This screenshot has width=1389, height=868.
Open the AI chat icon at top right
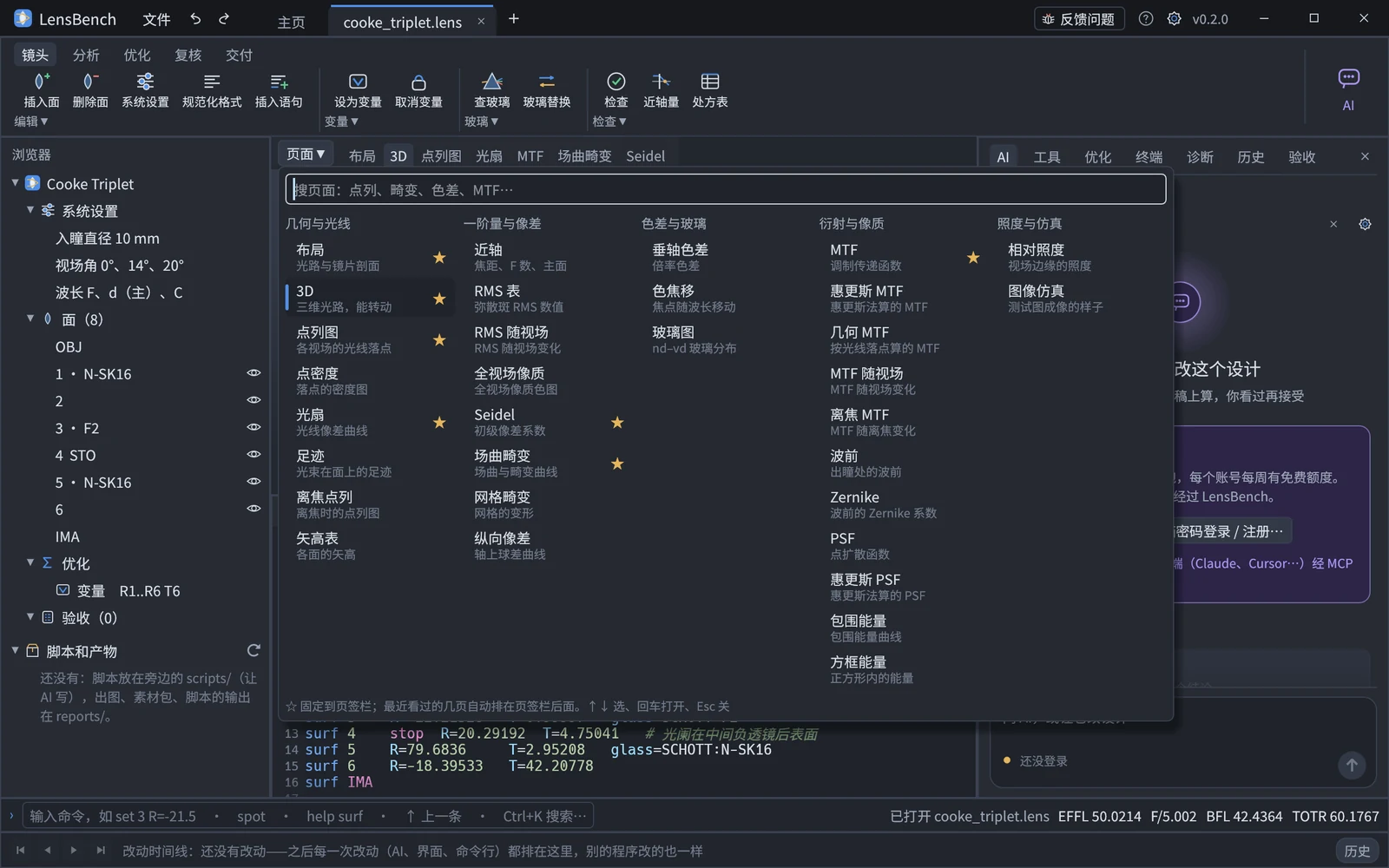1348,78
